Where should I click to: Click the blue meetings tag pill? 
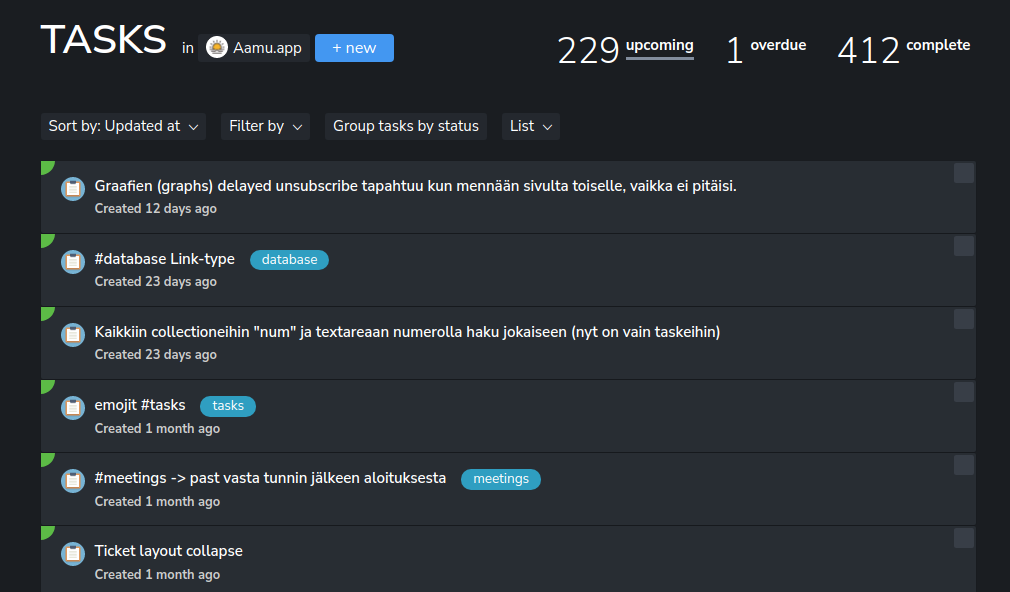click(500, 479)
